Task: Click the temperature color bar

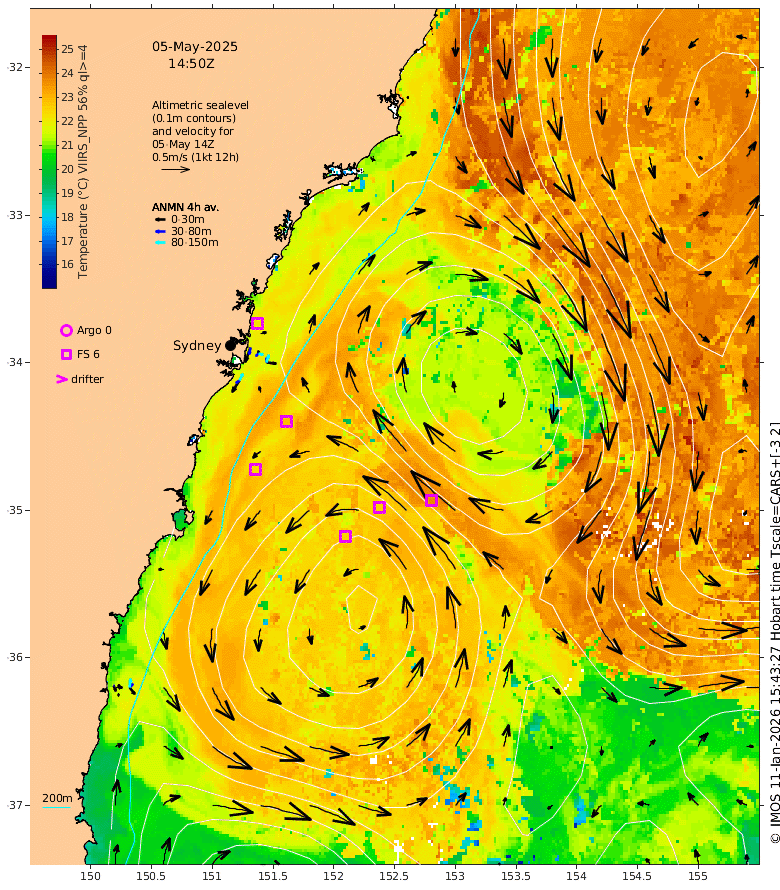Action: [49, 162]
